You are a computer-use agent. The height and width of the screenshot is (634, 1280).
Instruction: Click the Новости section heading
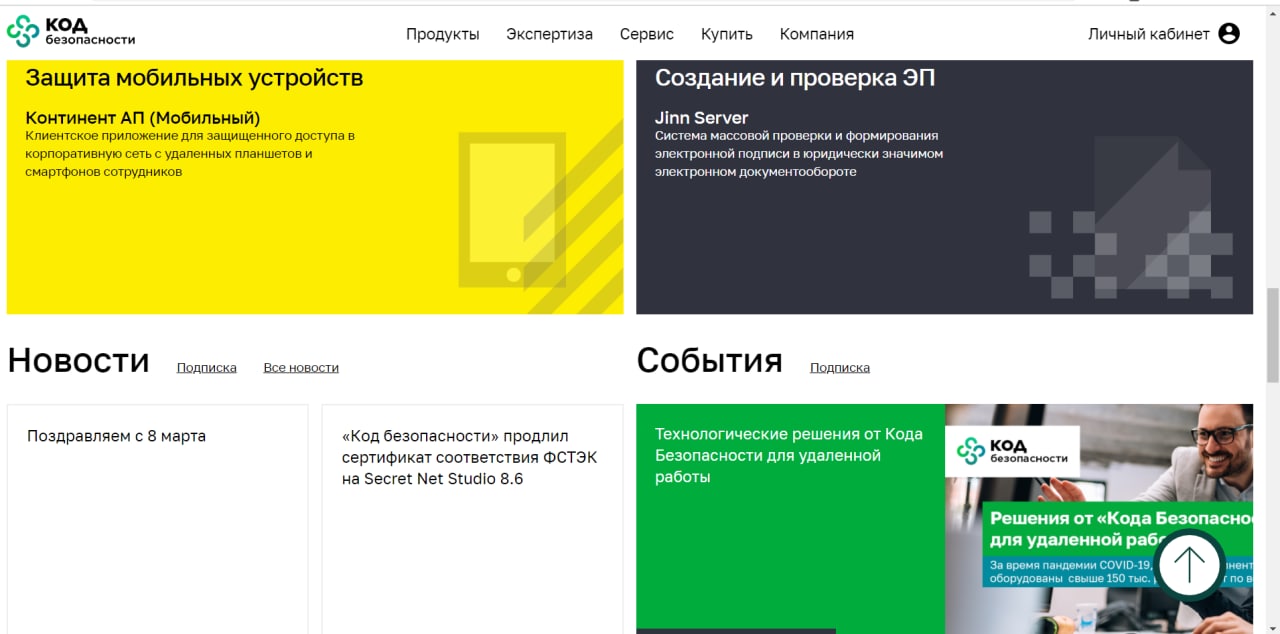click(x=78, y=360)
